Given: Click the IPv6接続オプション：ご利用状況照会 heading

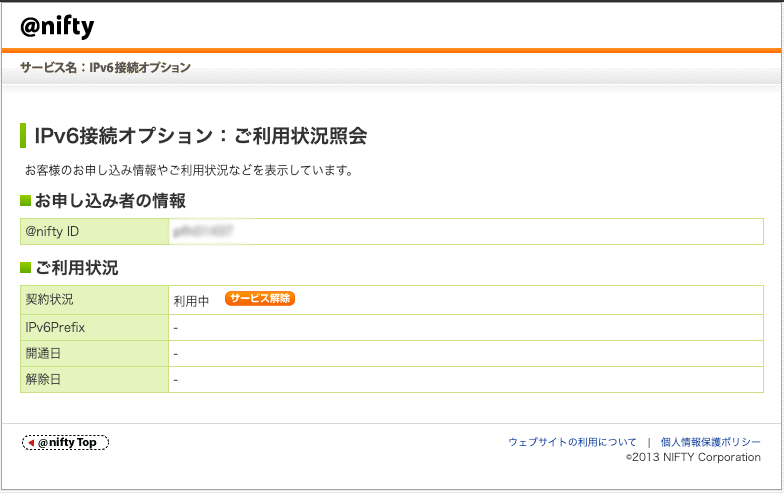Looking at the screenshot, I should click(x=200, y=136).
